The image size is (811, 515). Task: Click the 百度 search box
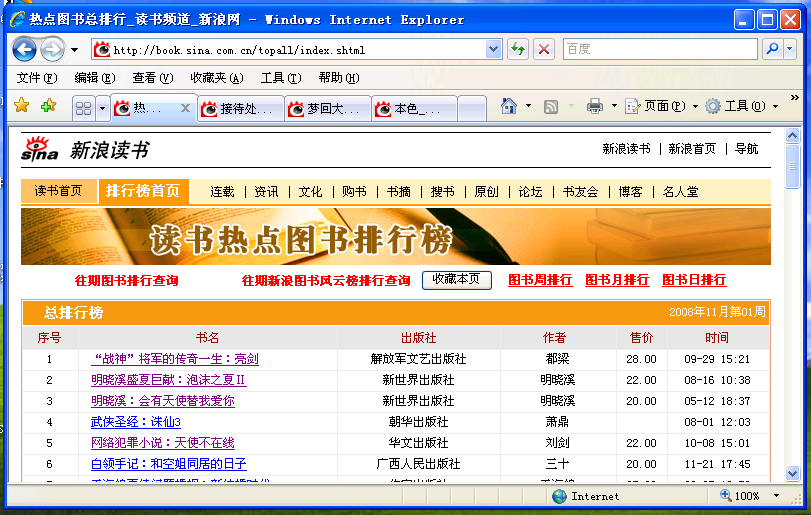660,49
